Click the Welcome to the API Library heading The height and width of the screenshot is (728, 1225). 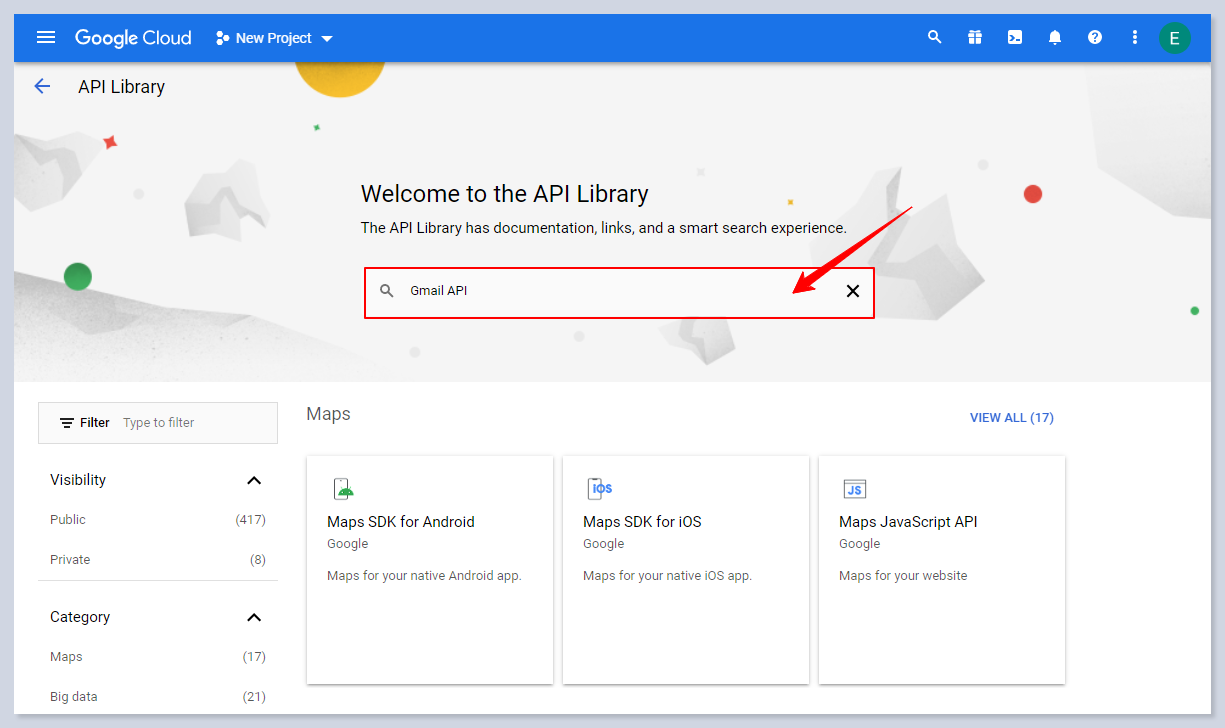tap(505, 194)
